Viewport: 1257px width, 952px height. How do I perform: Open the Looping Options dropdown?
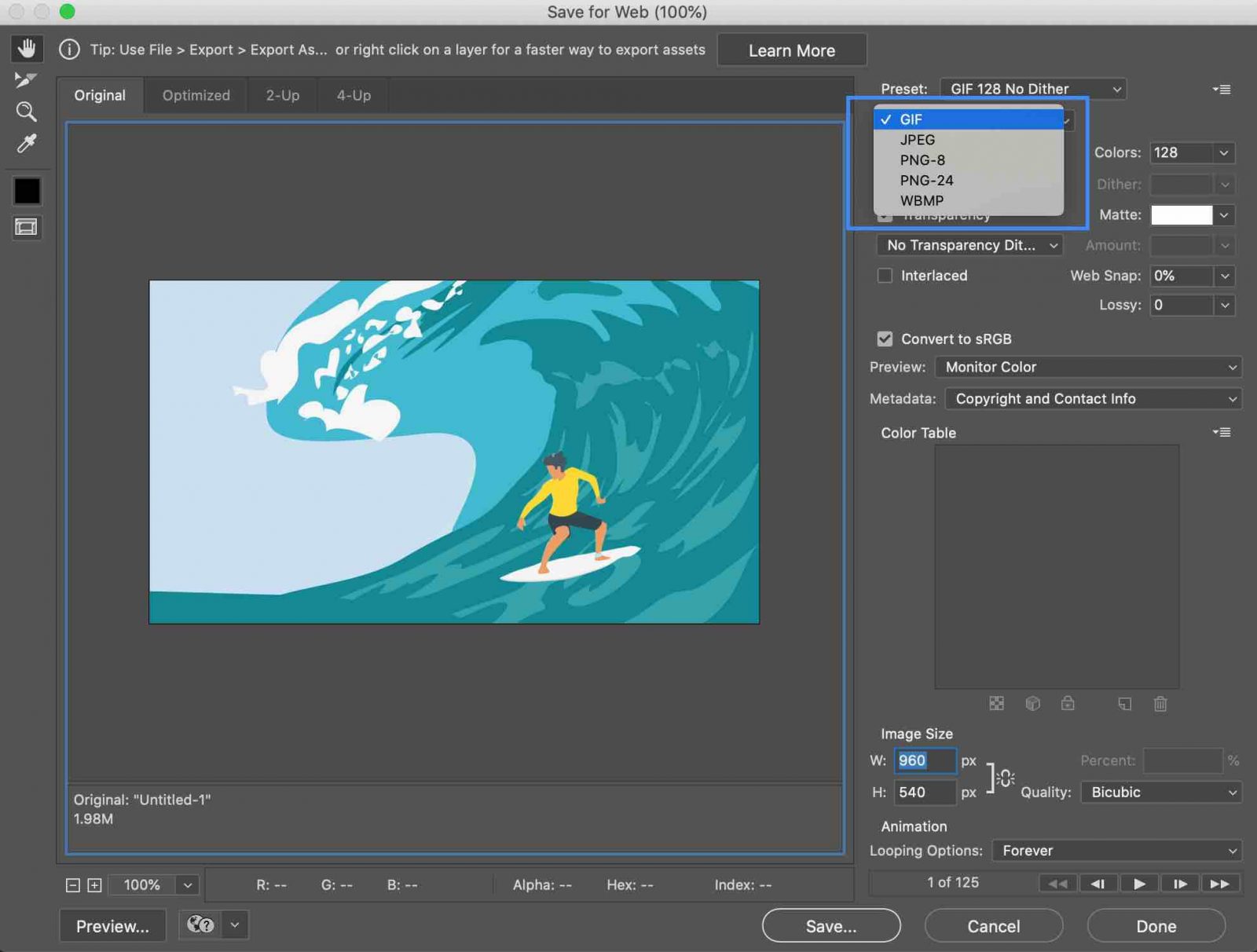pos(1116,851)
